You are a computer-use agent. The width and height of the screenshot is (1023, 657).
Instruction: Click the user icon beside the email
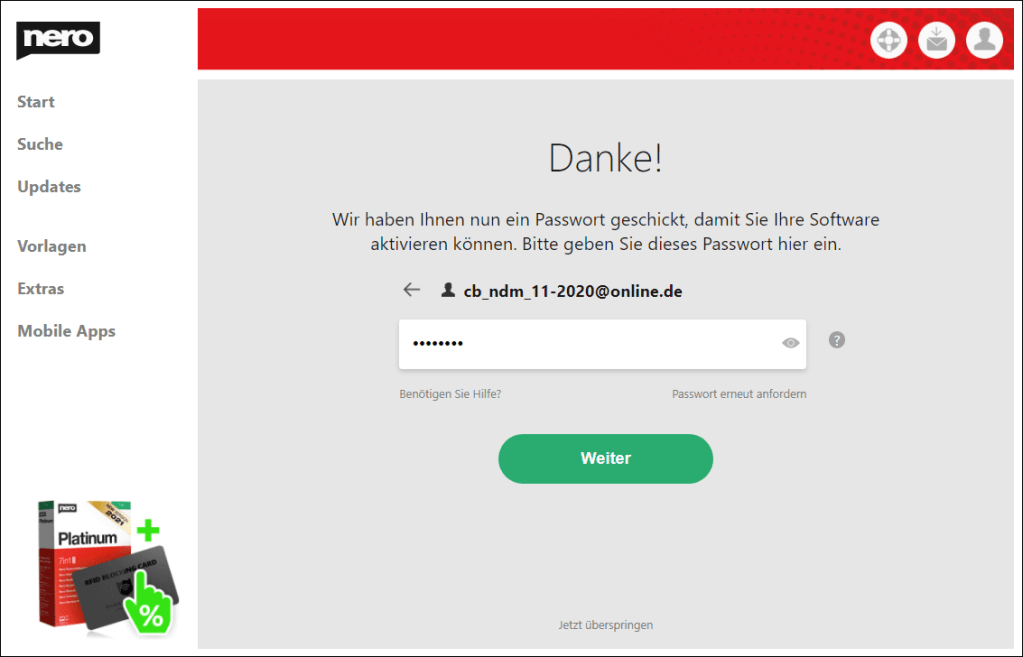click(448, 290)
